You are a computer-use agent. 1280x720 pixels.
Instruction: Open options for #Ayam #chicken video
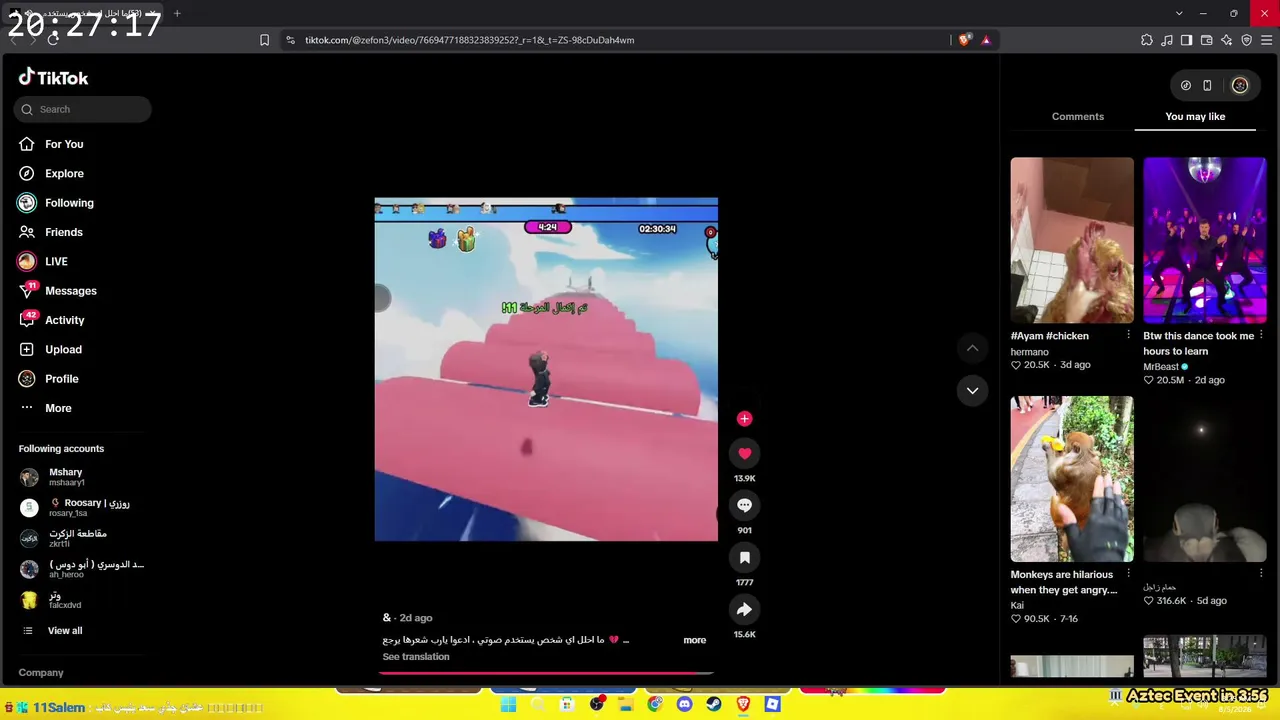point(1129,336)
